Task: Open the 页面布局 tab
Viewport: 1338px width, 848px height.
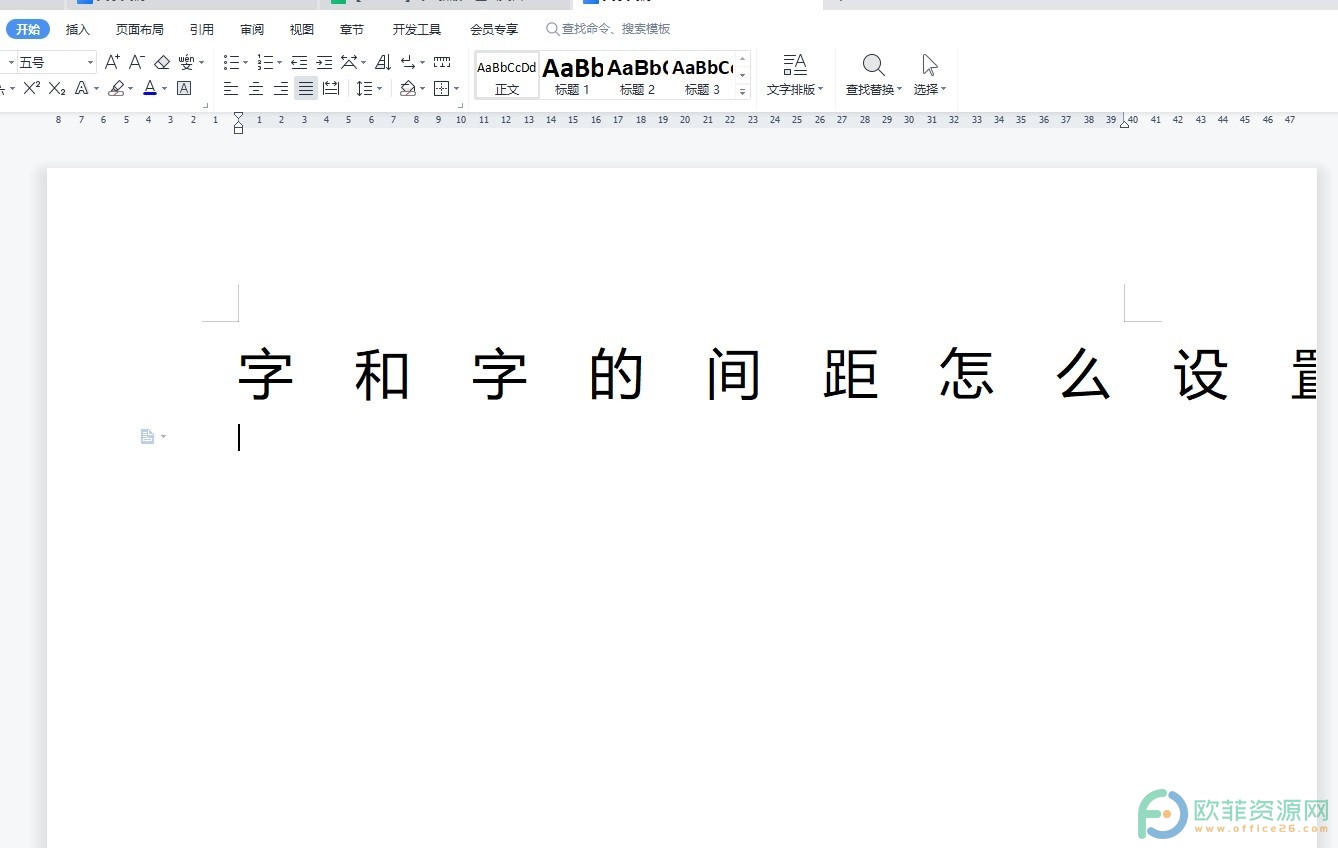Action: [x=140, y=29]
